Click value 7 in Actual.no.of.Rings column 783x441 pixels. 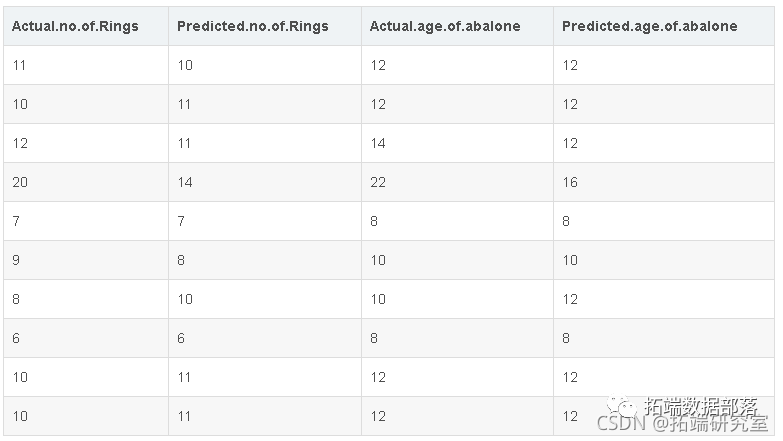coord(16,221)
